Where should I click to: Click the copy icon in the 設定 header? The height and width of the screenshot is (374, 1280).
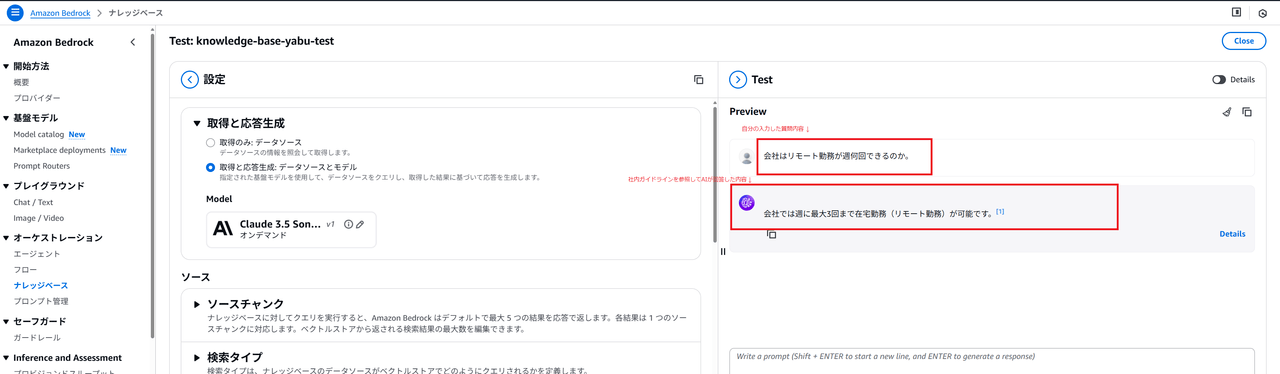[699, 80]
